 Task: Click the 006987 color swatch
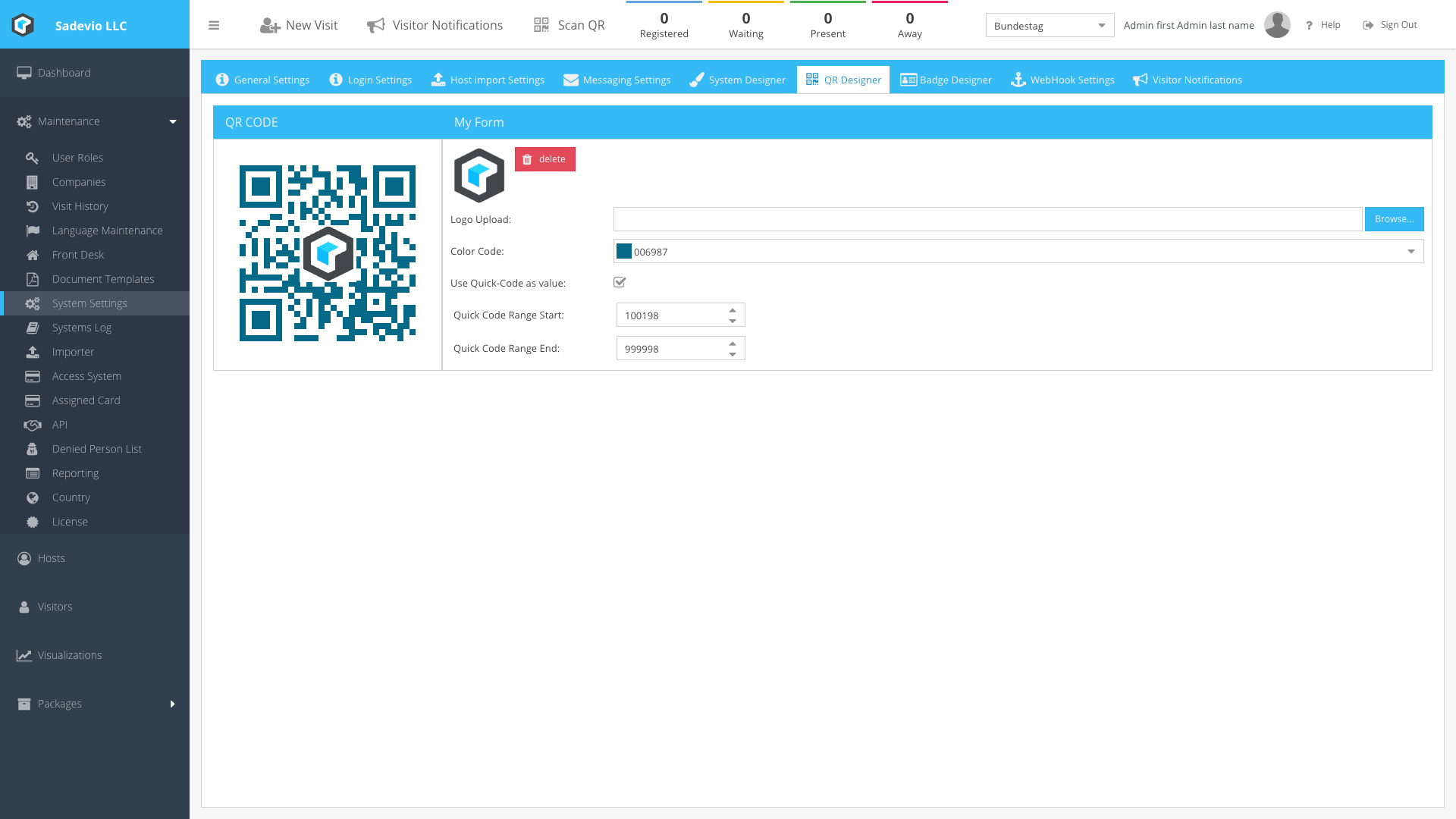[x=624, y=252]
